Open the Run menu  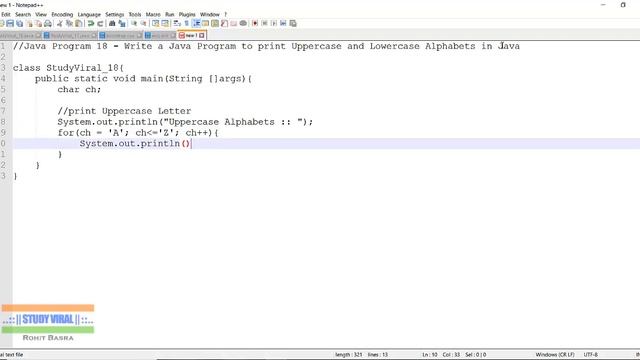[169, 14]
